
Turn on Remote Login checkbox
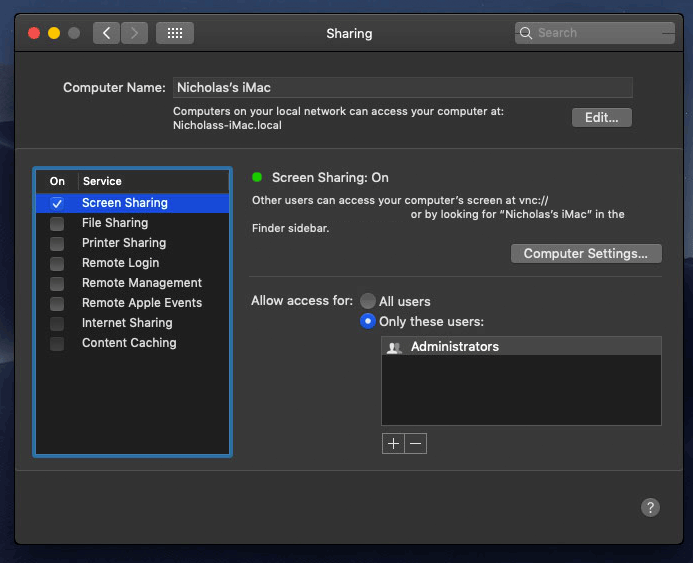[x=57, y=263]
